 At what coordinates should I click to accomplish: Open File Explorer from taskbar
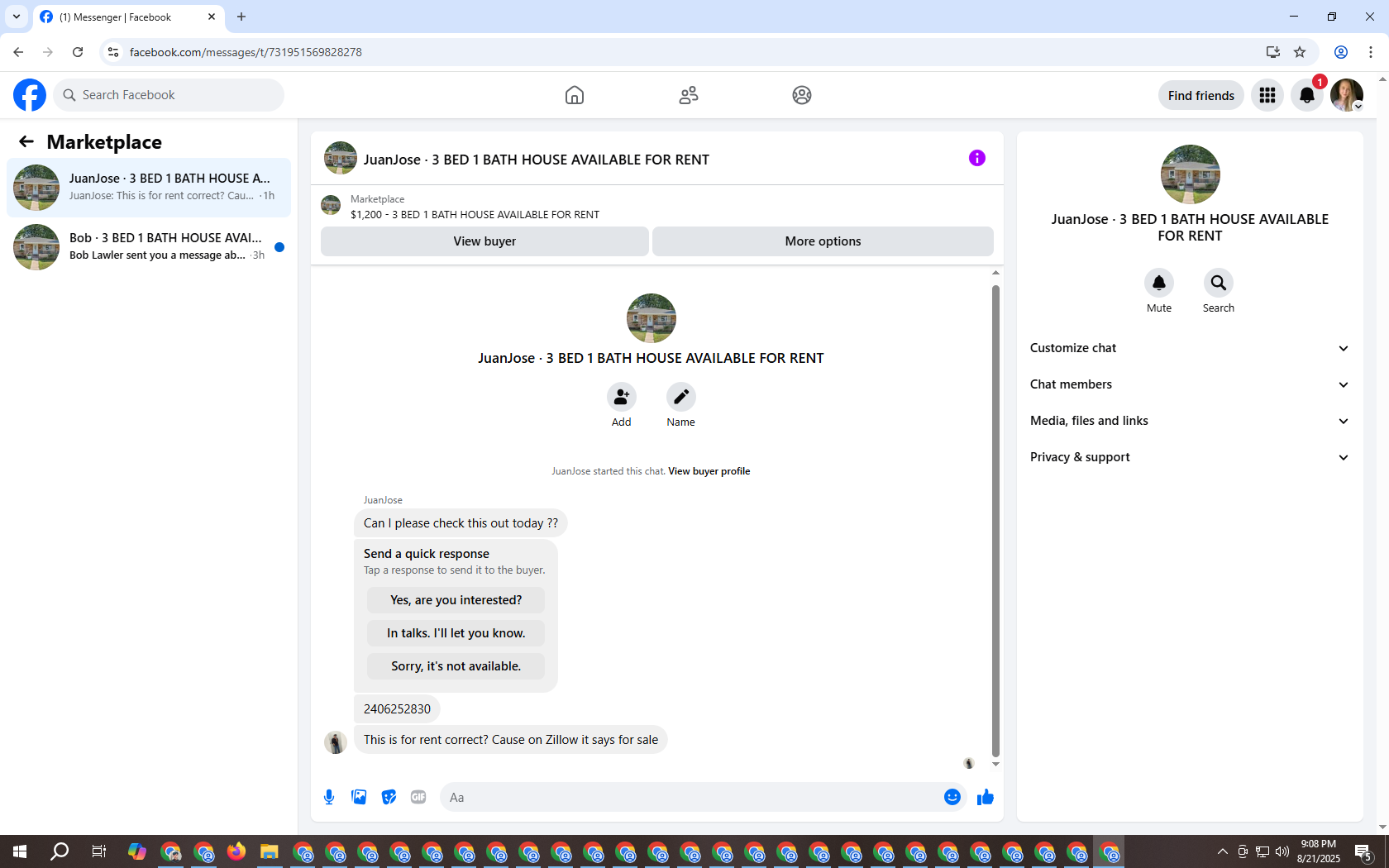pos(269,851)
